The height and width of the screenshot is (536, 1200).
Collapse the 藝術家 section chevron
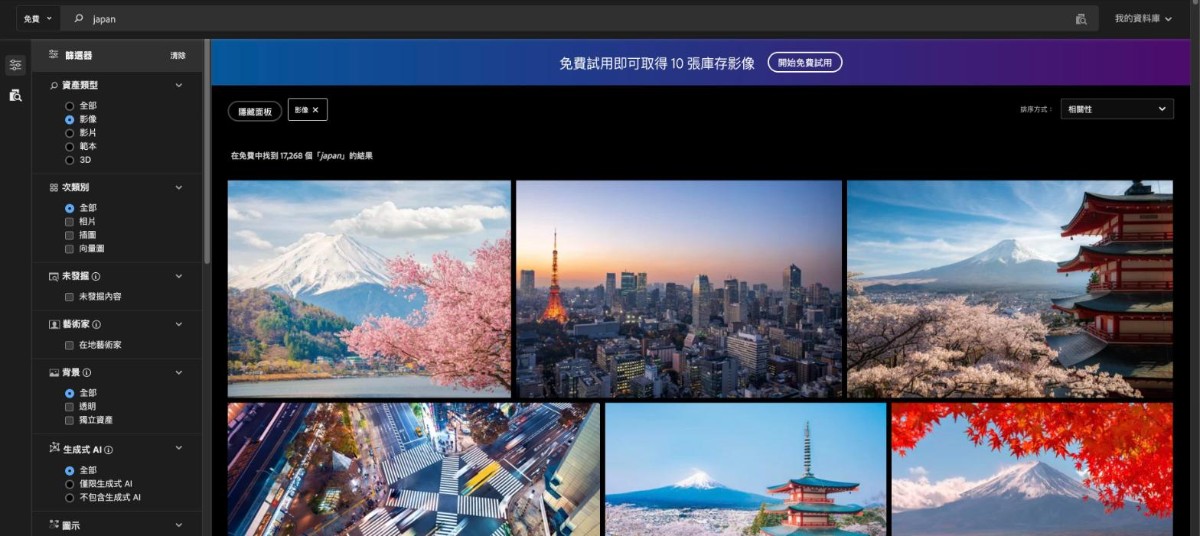(179, 324)
